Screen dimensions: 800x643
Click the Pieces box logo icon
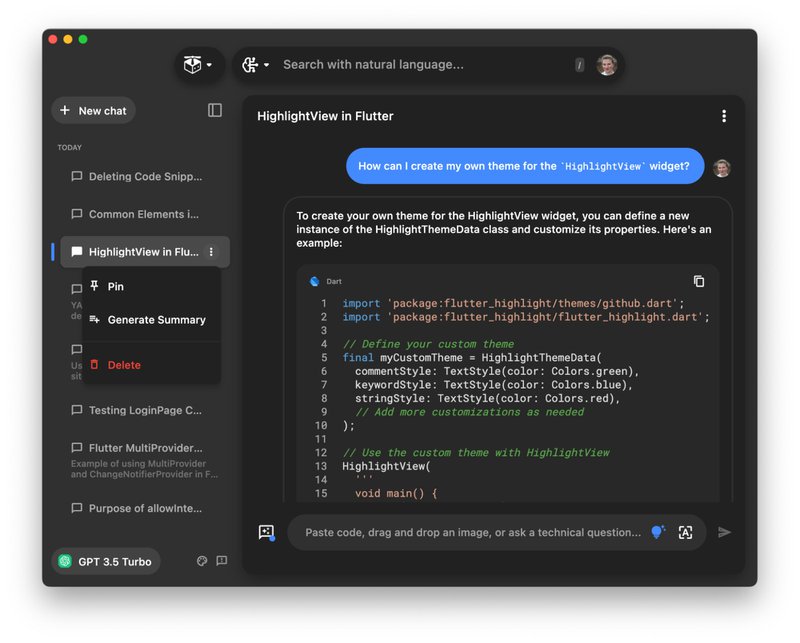(192, 65)
